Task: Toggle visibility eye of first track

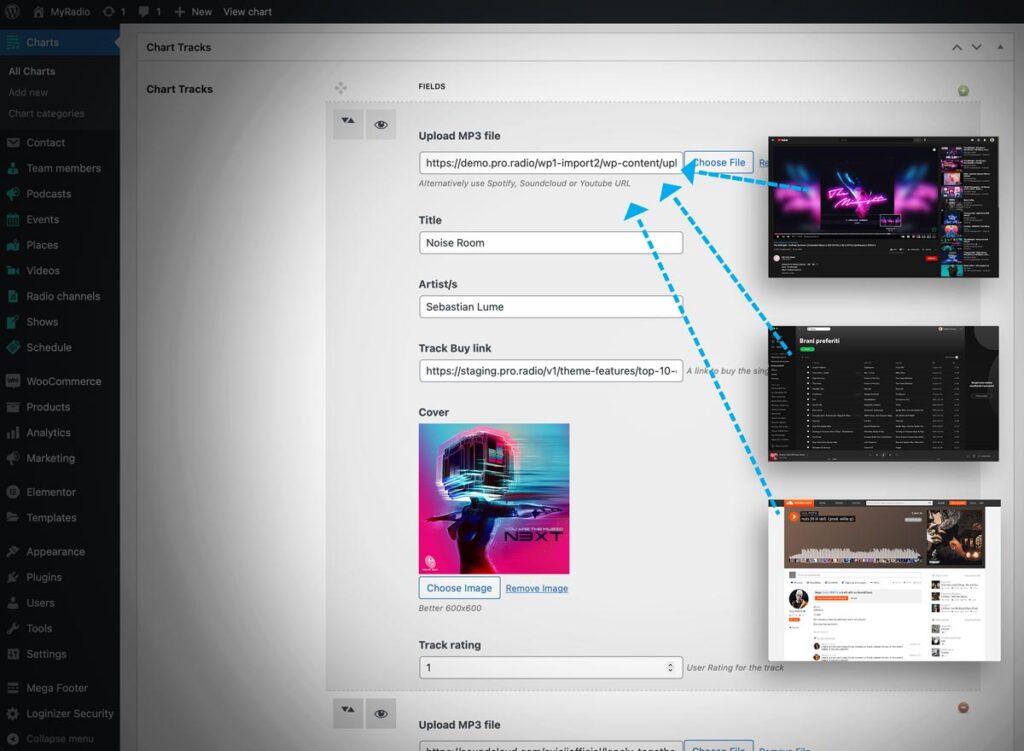Action: tap(381, 124)
